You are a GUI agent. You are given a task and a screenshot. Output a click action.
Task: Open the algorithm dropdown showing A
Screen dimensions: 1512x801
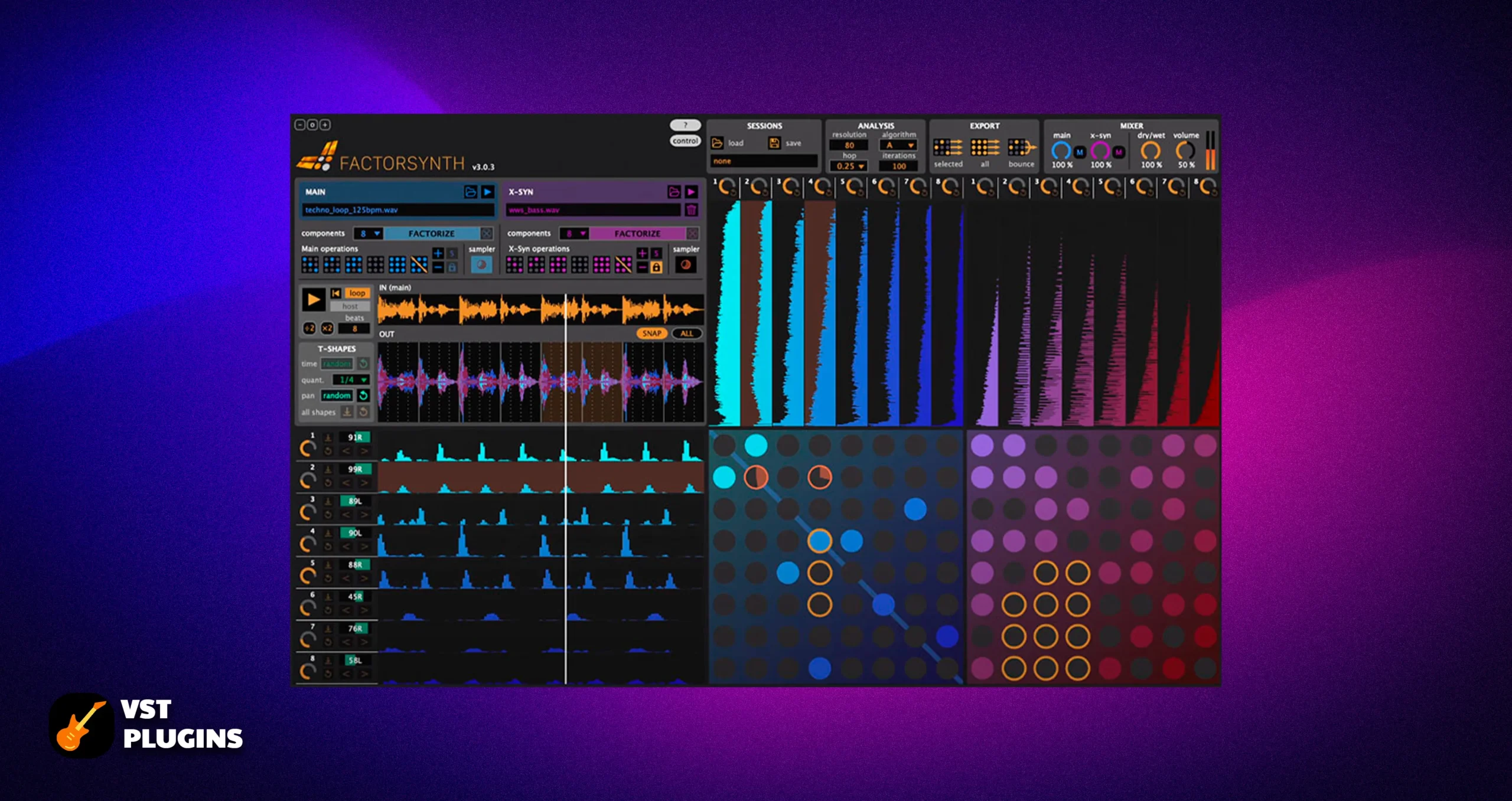point(898,145)
